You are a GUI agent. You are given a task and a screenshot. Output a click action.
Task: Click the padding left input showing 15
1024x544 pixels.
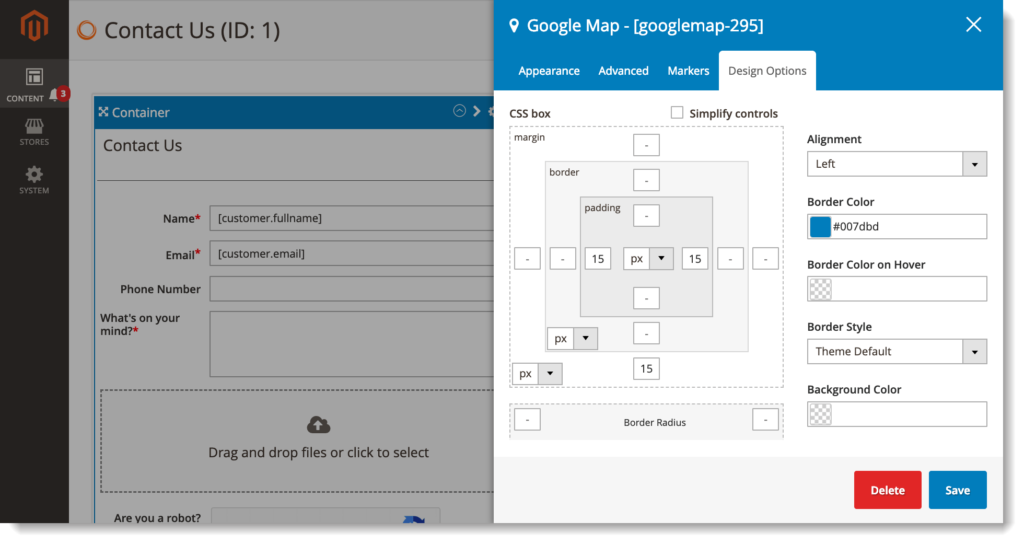[x=598, y=259]
